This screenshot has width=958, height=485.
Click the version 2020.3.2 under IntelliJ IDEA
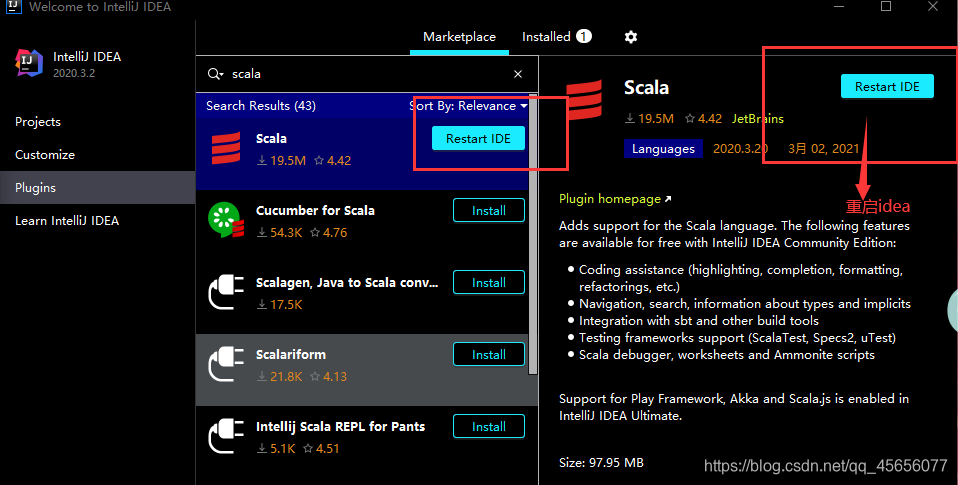[74, 73]
